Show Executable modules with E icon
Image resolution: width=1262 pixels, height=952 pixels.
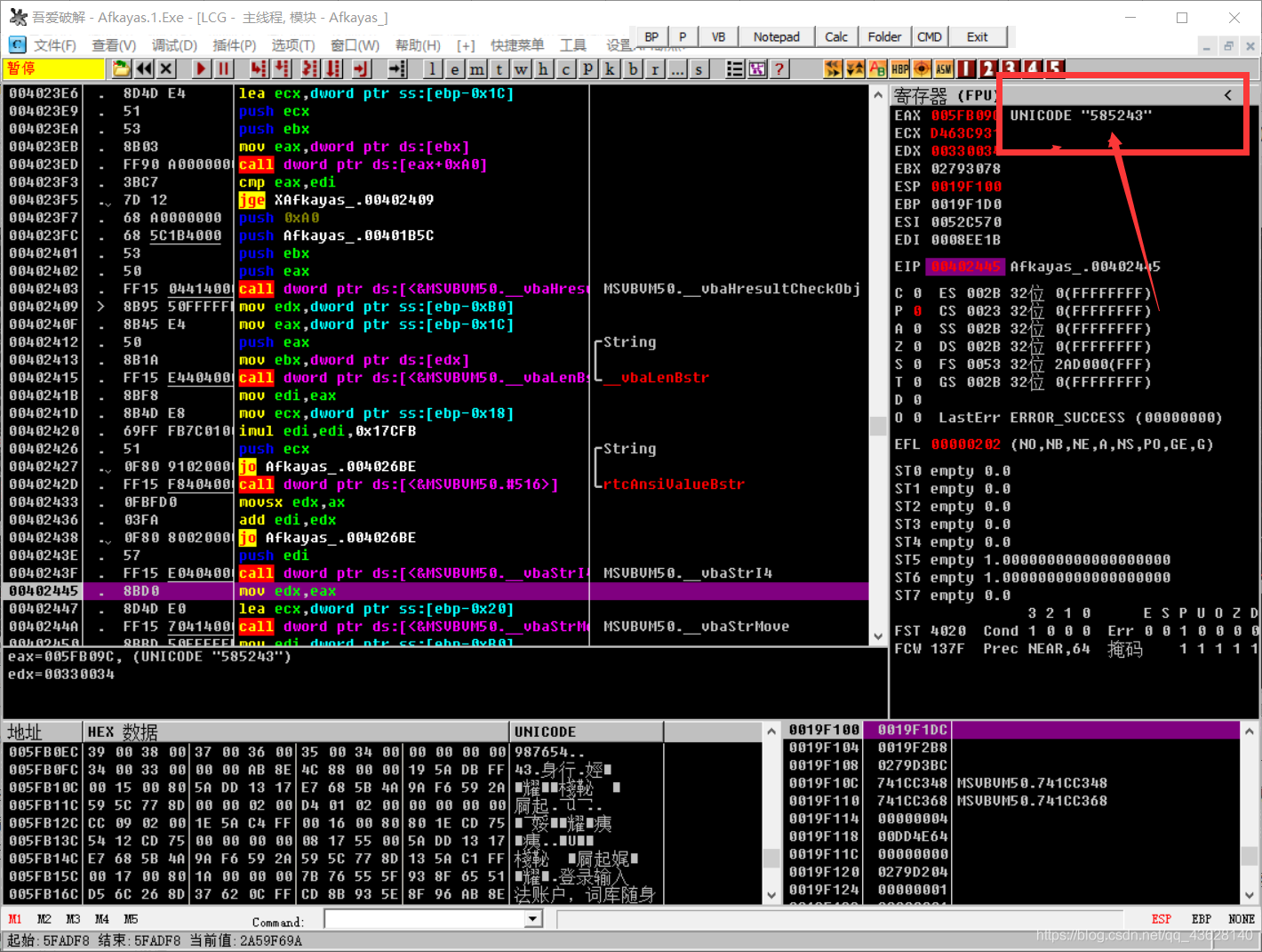(454, 68)
